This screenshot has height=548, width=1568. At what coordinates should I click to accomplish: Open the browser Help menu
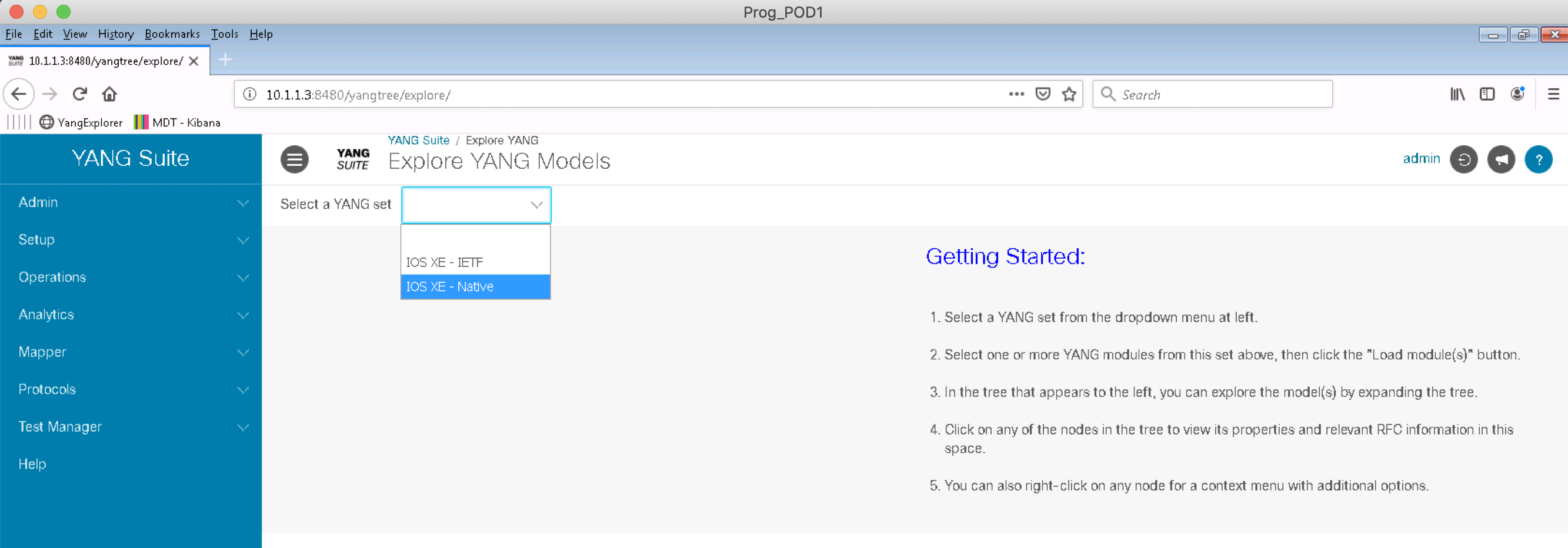pyautogui.click(x=261, y=34)
